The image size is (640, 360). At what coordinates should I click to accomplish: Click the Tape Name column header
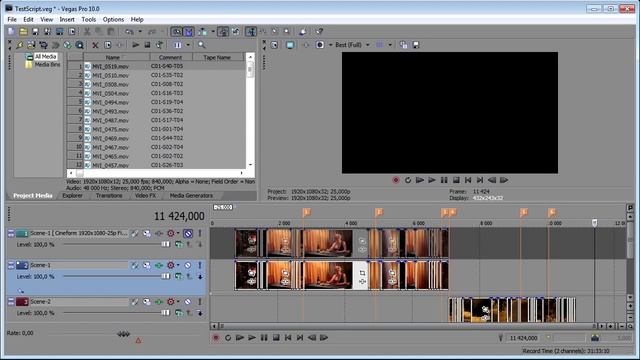218,57
